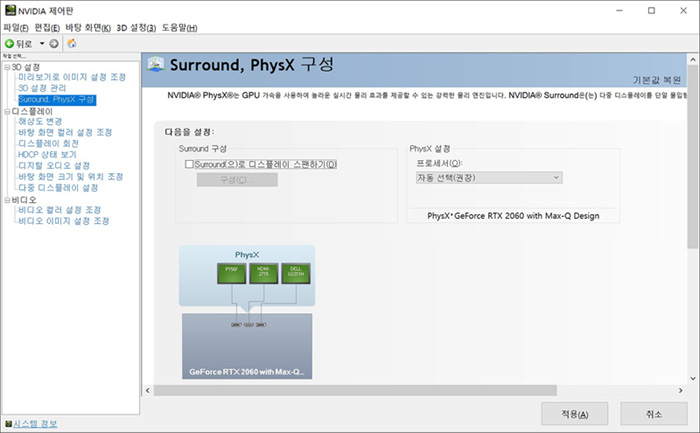Image resolution: width=700 pixels, height=433 pixels.
Task: Click the Forward navigation arrow icon
Action: (54, 44)
